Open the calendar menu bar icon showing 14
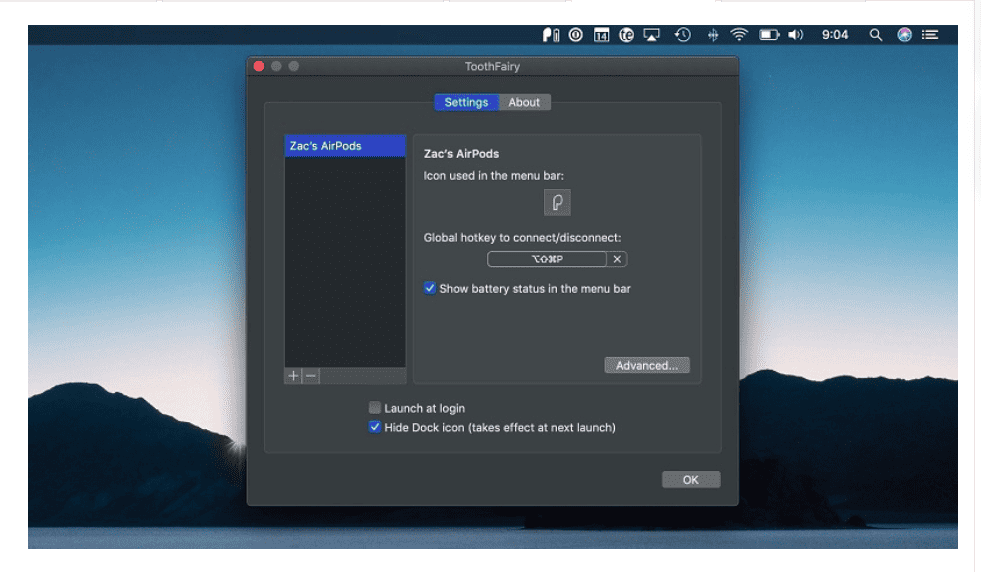This screenshot has height=572, width=981. pos(601,35)
